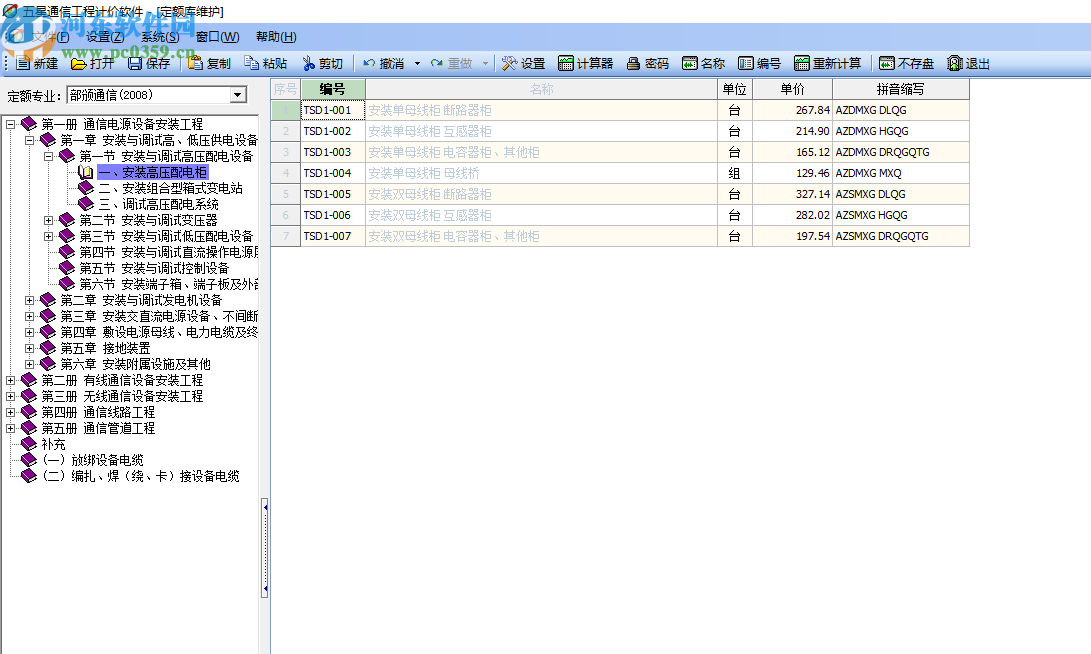
Task: Exit via the 退出 toolbar icon
Action: click(955, 63)
